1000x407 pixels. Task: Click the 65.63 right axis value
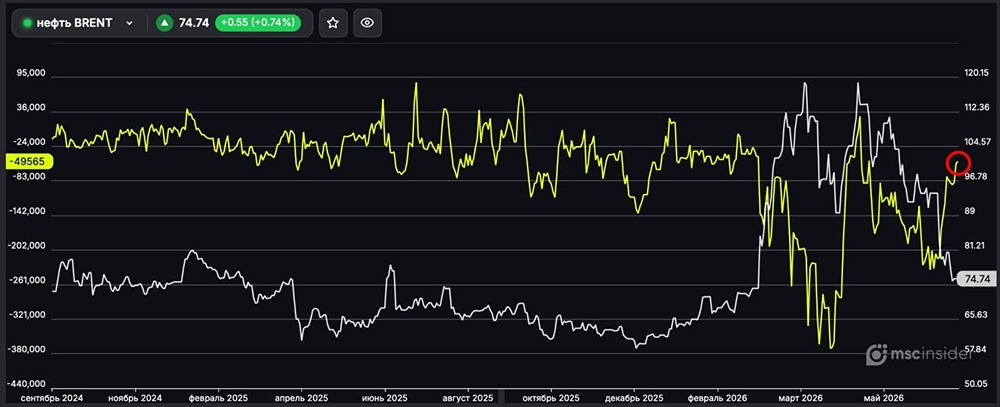pyautogui.click(x=976, y=314)
